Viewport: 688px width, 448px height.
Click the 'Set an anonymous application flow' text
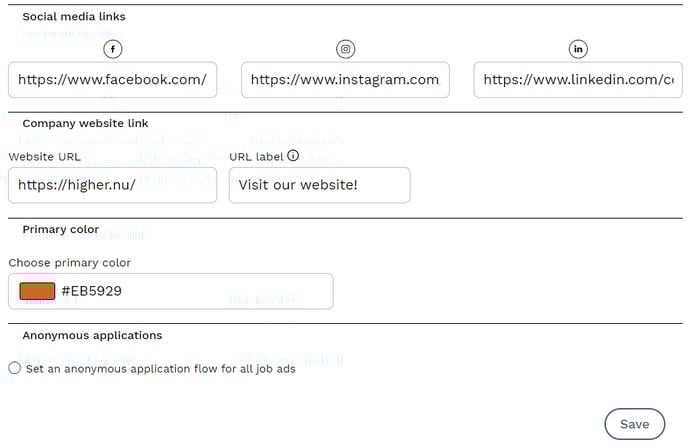(160, 369)
